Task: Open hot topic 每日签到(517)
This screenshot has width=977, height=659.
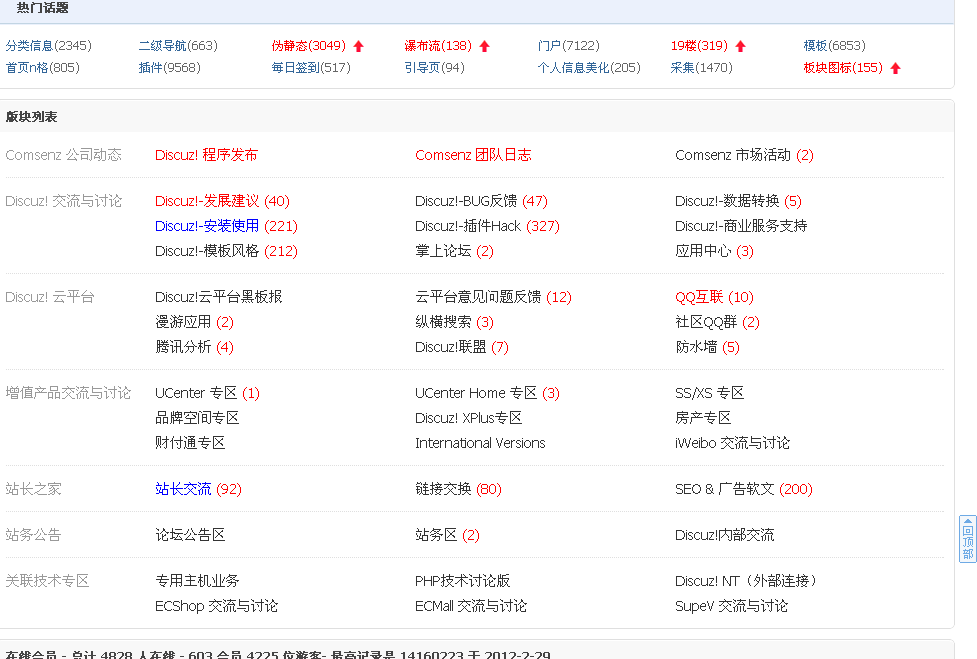Action: tap(311, 67)
